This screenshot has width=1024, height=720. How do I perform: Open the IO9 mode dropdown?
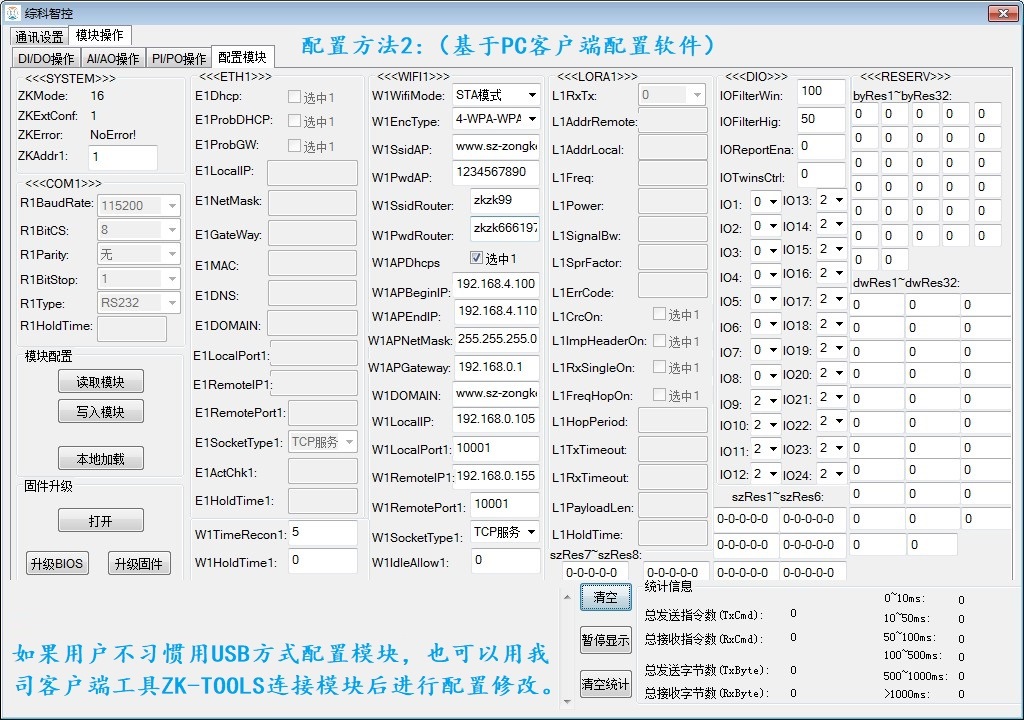click(x=765, y=400)
